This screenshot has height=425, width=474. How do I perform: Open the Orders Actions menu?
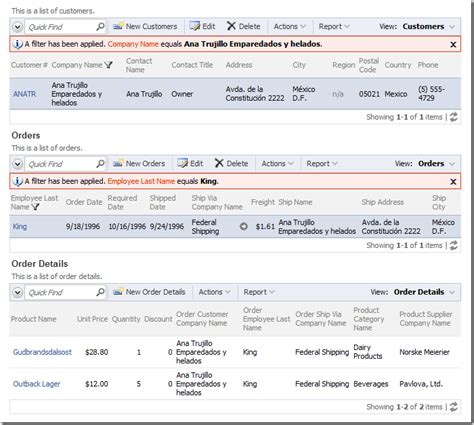point(277,164)
